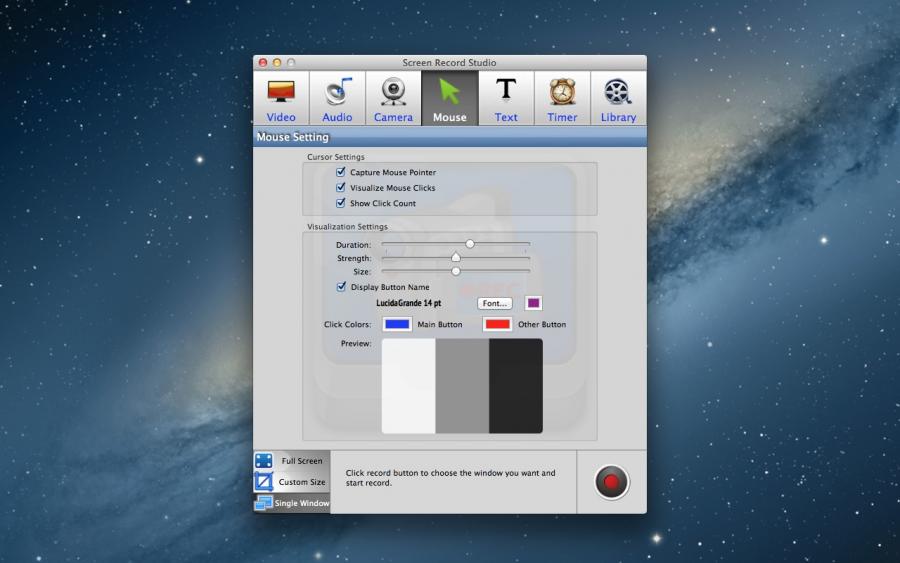Change the red Other Button click color
This screenshot has width=900, height=563.
[497, 324]
